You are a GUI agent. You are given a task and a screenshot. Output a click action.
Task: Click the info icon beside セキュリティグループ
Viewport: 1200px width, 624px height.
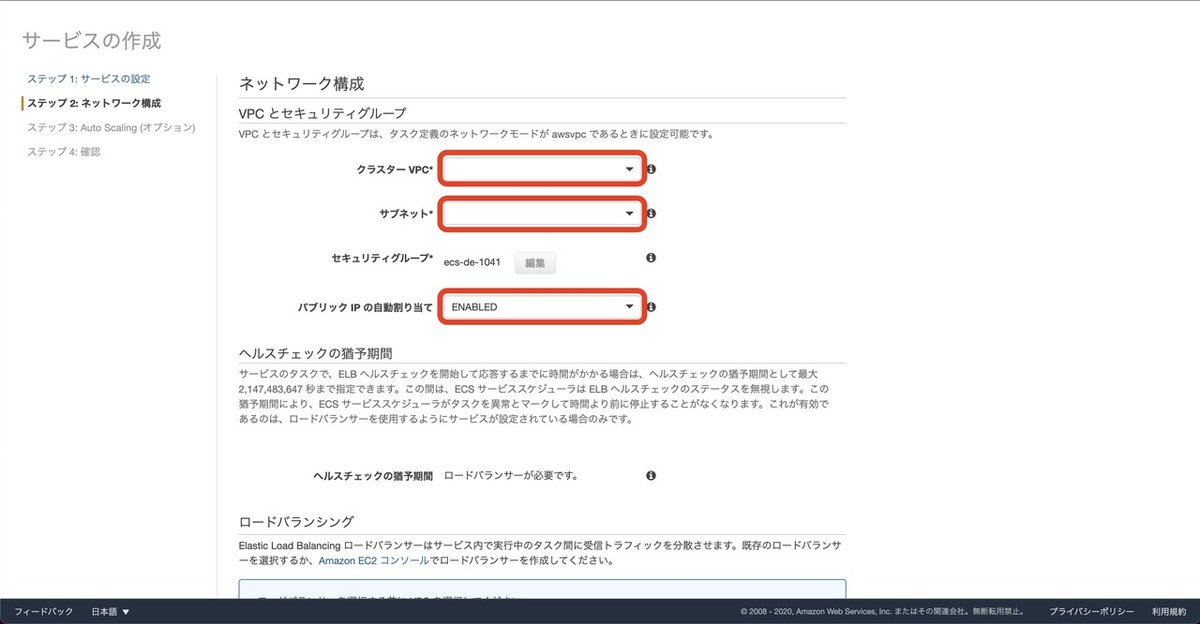click(651, 258)
